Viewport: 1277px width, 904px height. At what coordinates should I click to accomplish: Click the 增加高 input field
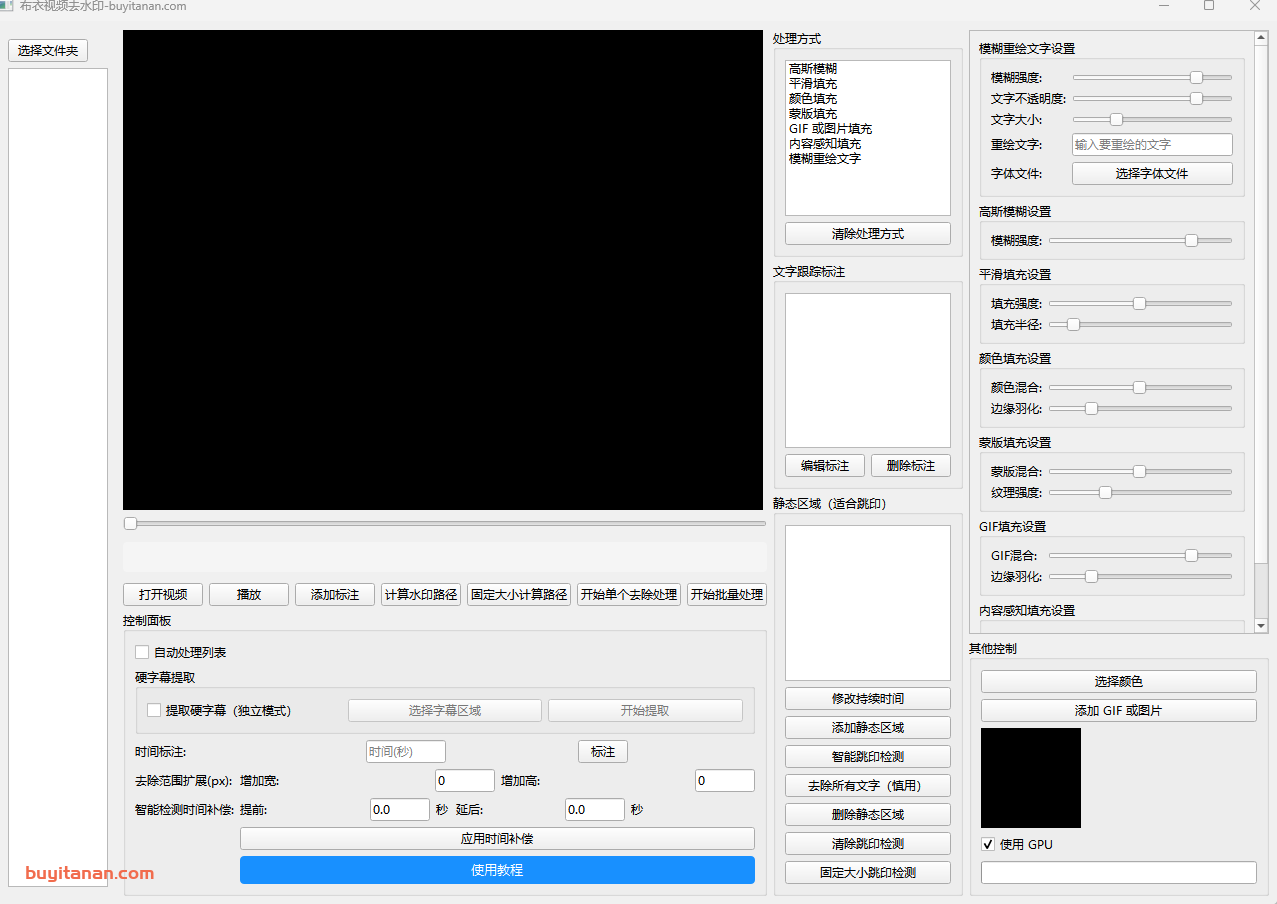(725, 780)
